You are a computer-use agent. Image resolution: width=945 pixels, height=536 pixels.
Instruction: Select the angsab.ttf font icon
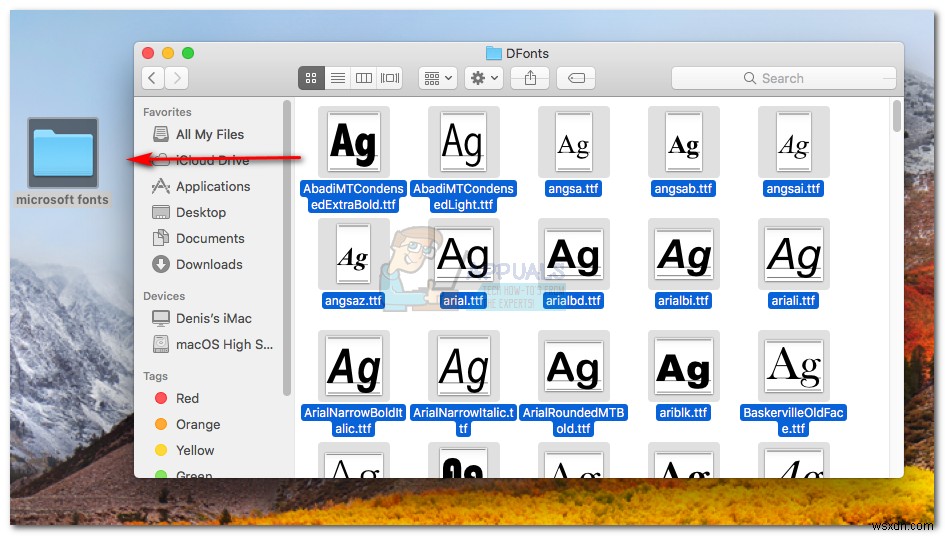click(683, 142)
